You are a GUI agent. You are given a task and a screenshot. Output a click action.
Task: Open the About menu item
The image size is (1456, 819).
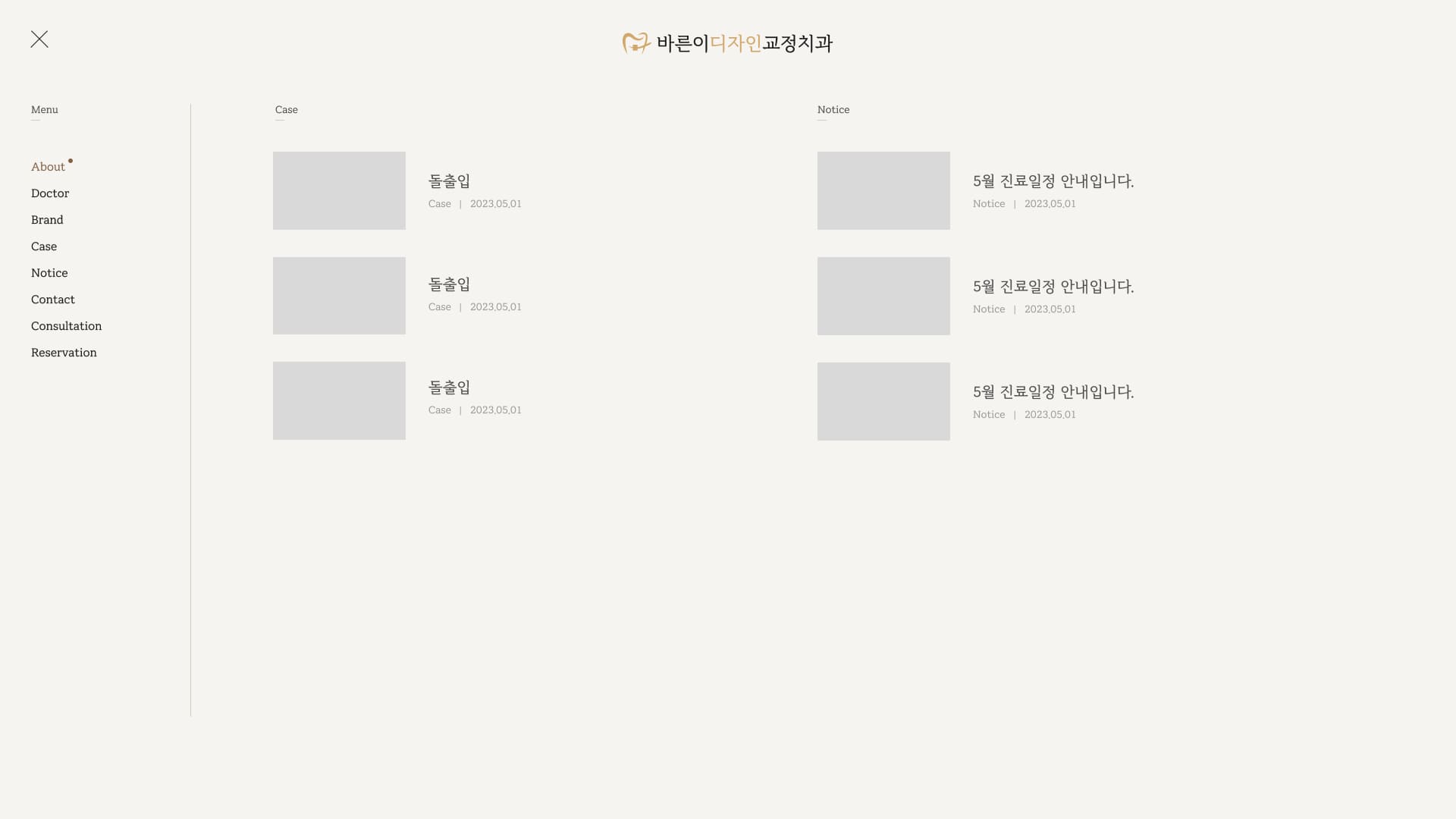coord(48,167)
